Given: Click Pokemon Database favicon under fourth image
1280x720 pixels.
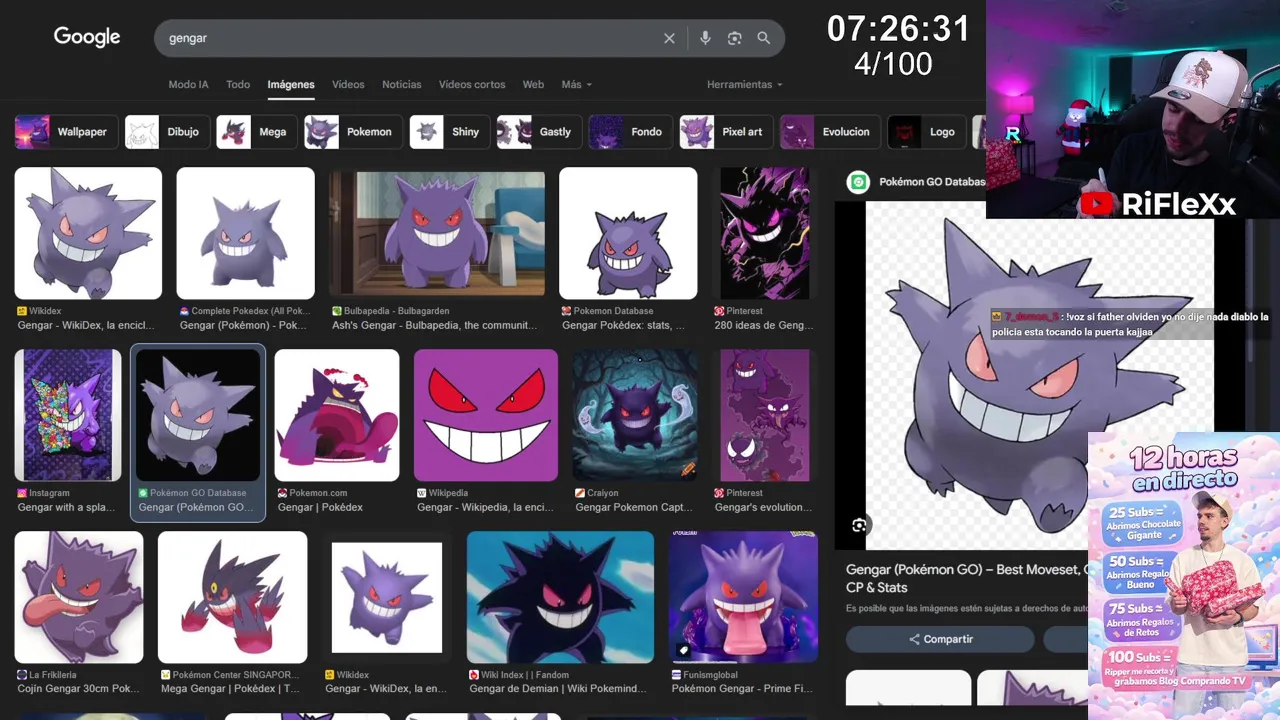Looking at the screenshot, I should pyautogui.click(x=567, y=311).
